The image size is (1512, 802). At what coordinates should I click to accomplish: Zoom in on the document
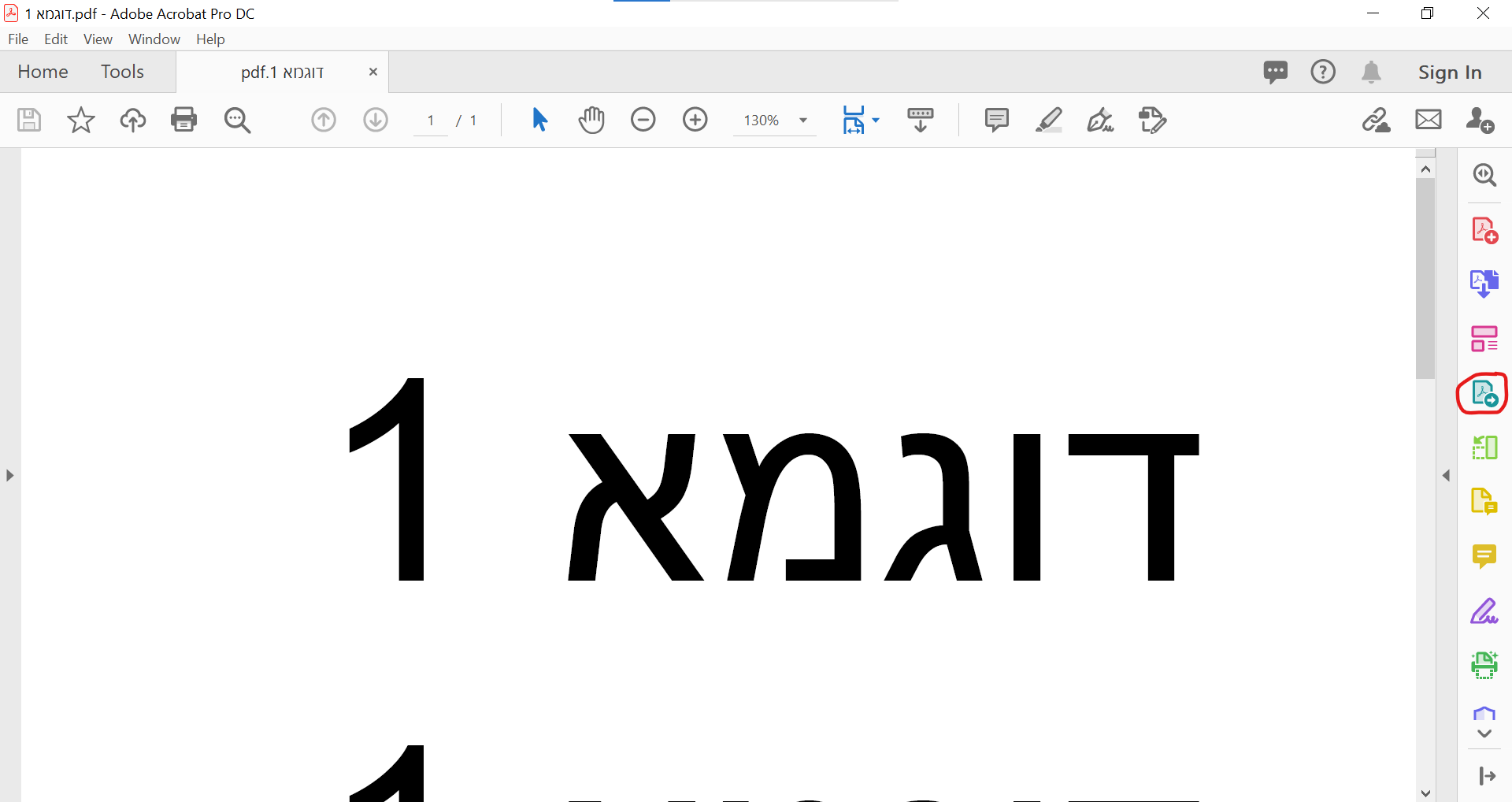coord(695,120)
